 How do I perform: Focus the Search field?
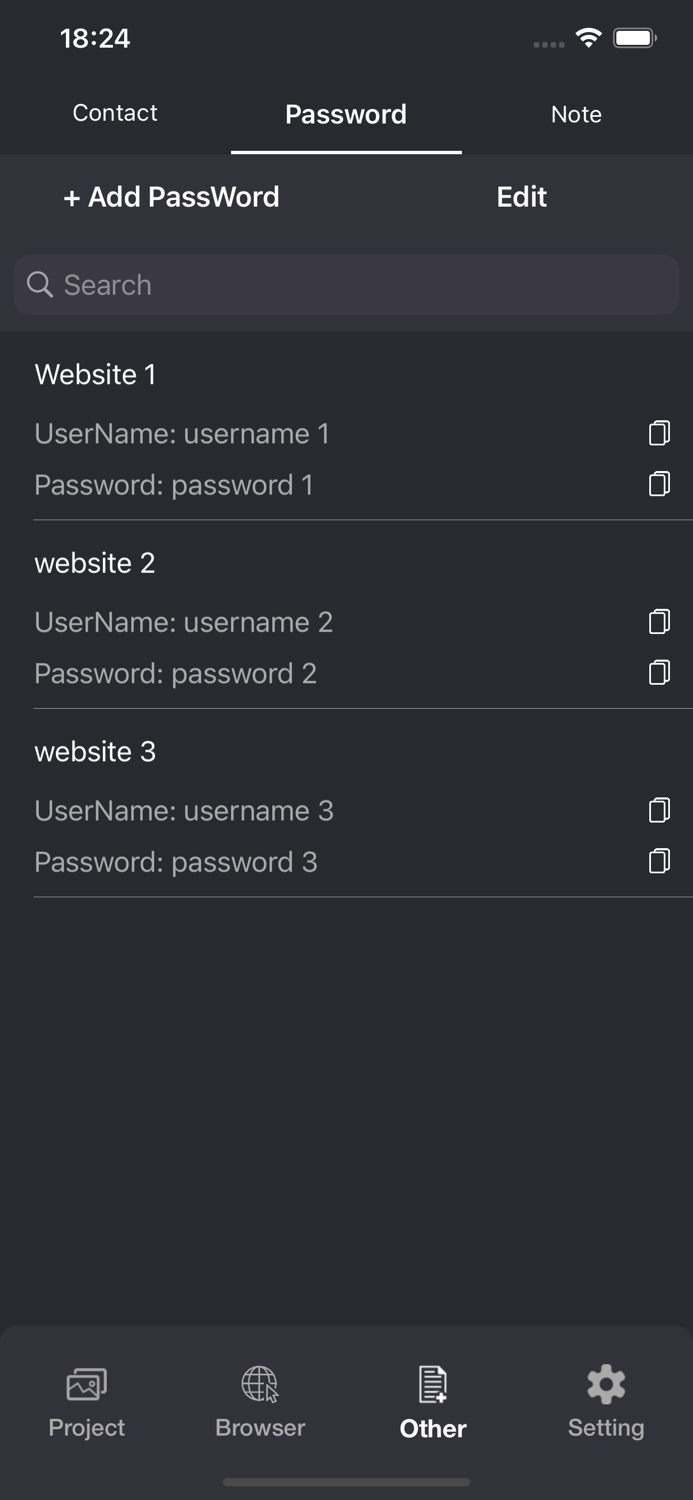360,285
